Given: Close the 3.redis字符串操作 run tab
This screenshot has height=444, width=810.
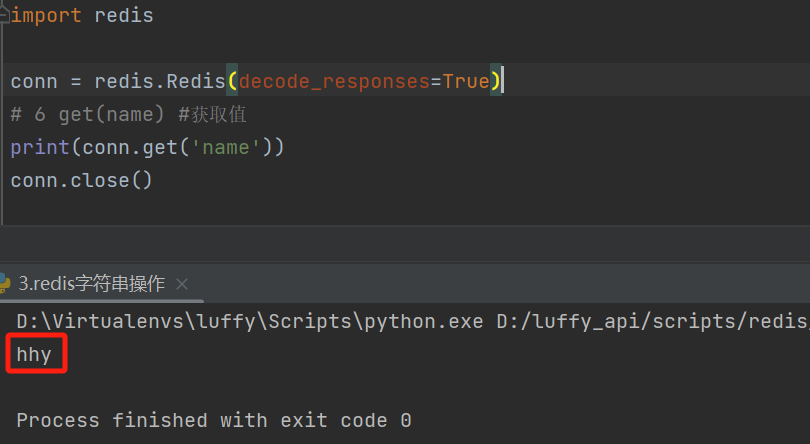Looking at the screenshot, I should click(x=181, y=285).
